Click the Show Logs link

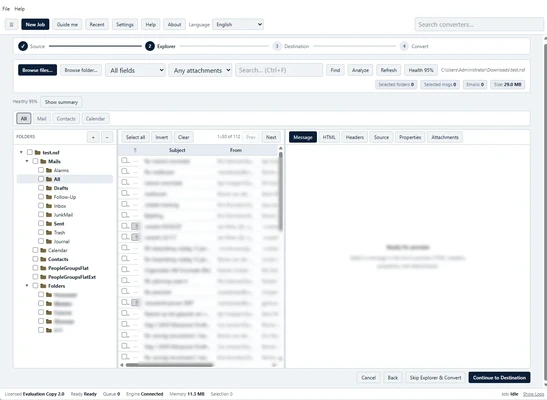[x=533, y=394]
